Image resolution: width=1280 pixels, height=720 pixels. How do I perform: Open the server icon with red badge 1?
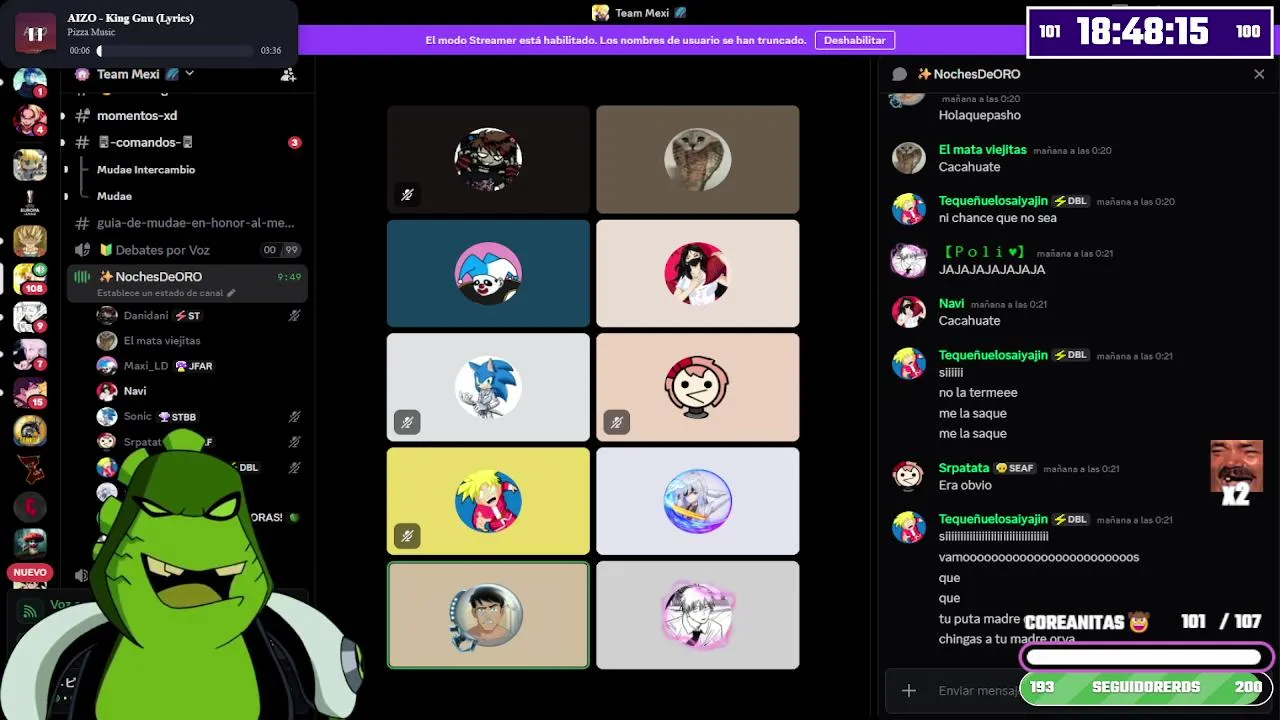pos(29,82)
